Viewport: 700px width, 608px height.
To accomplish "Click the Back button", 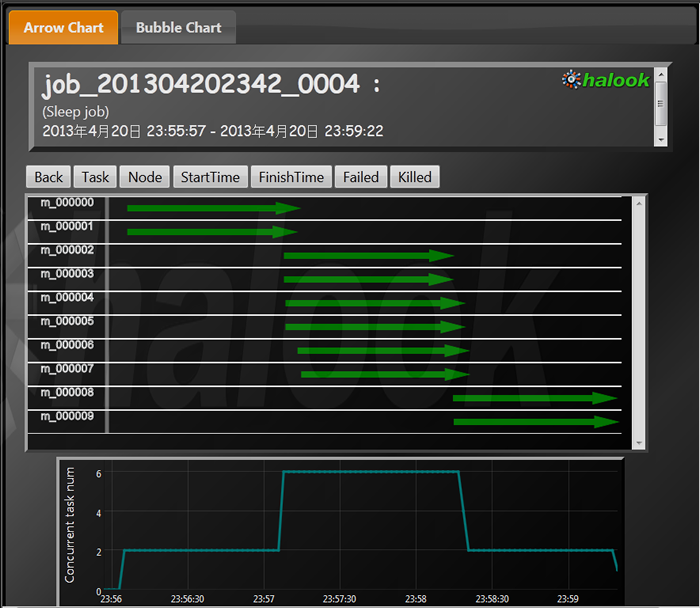I will coord(48,177).
